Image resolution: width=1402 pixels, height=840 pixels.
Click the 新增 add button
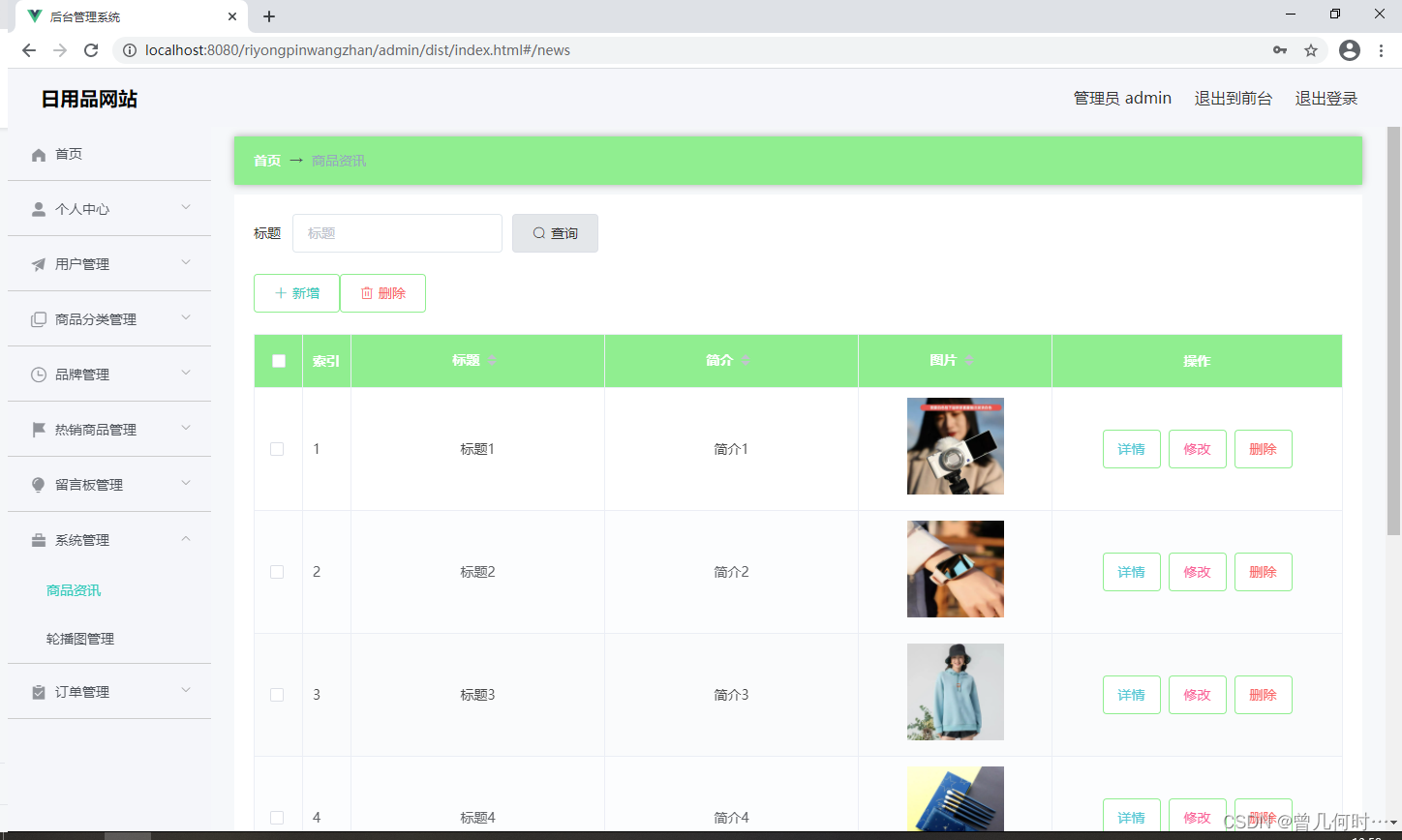(296, 293)
